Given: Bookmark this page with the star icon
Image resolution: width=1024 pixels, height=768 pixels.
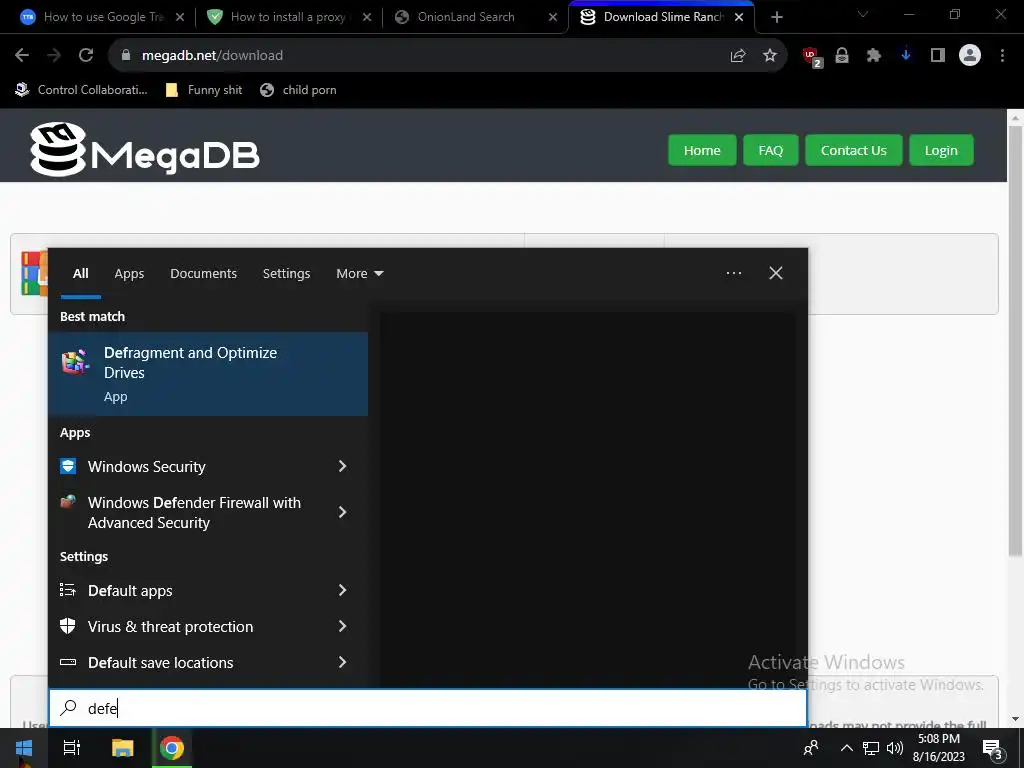Looking at the screenshot, I should pyautogui.click(x=770, y=56).
